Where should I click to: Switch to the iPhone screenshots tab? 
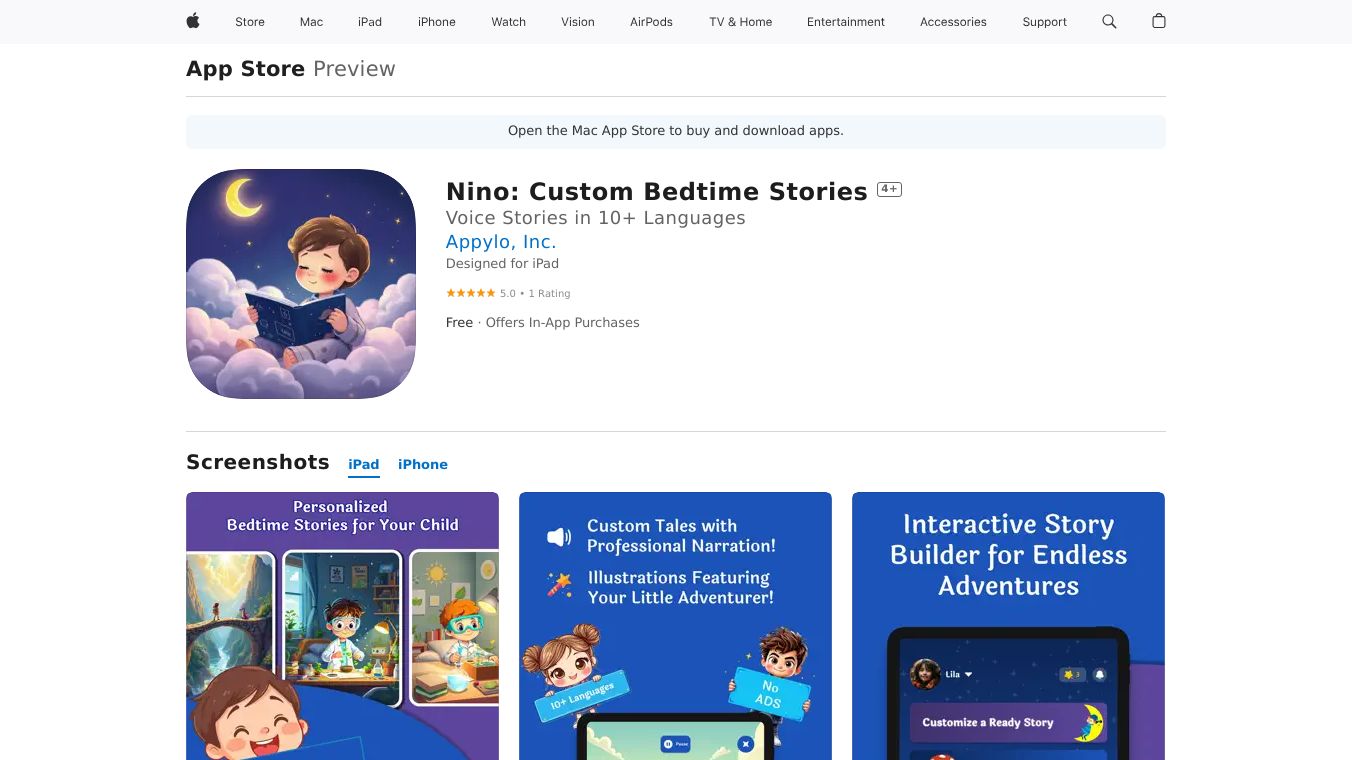pos(423,464)
